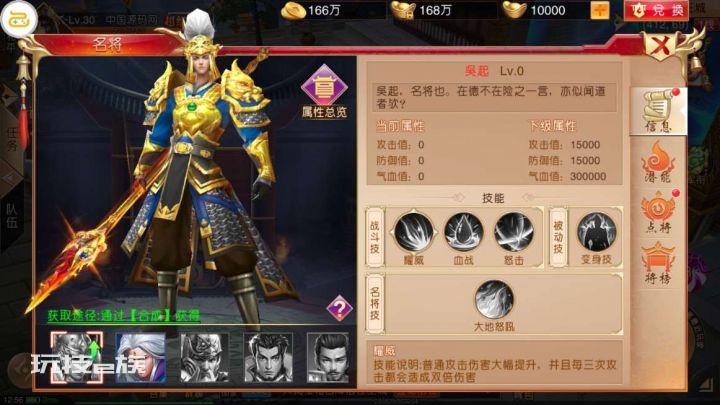
Task: Switch to the 信息 info tab
Action: [x=659, y=112]
